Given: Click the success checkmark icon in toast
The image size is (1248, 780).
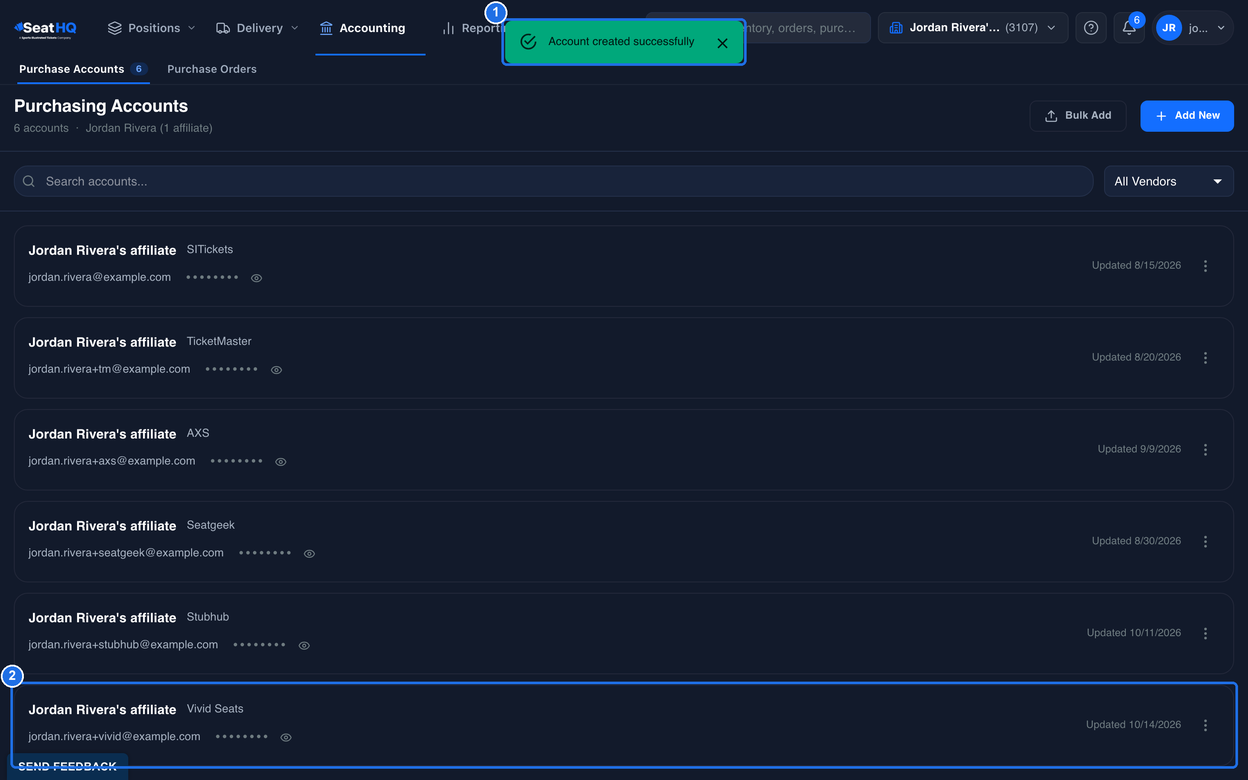Looking at the screenshot, I should click(529, 42).
